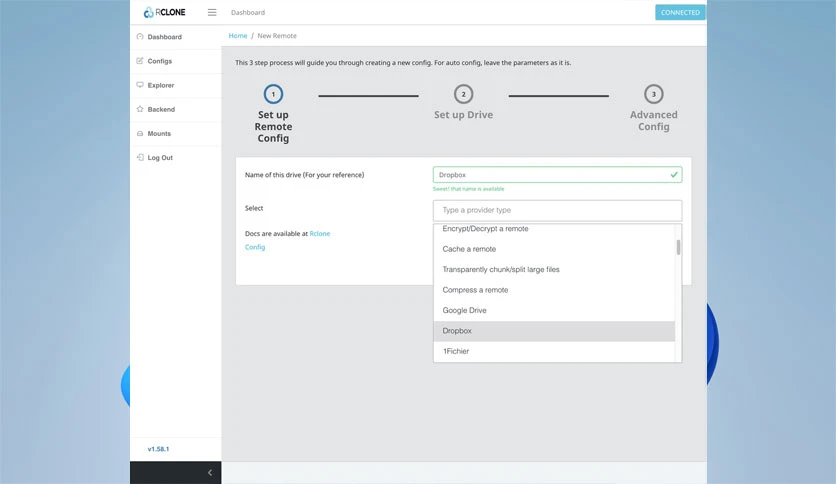This screenshot has width=836, height=484.
Task: Click the CONNECTED status button
Action: [x=680, y=12]
